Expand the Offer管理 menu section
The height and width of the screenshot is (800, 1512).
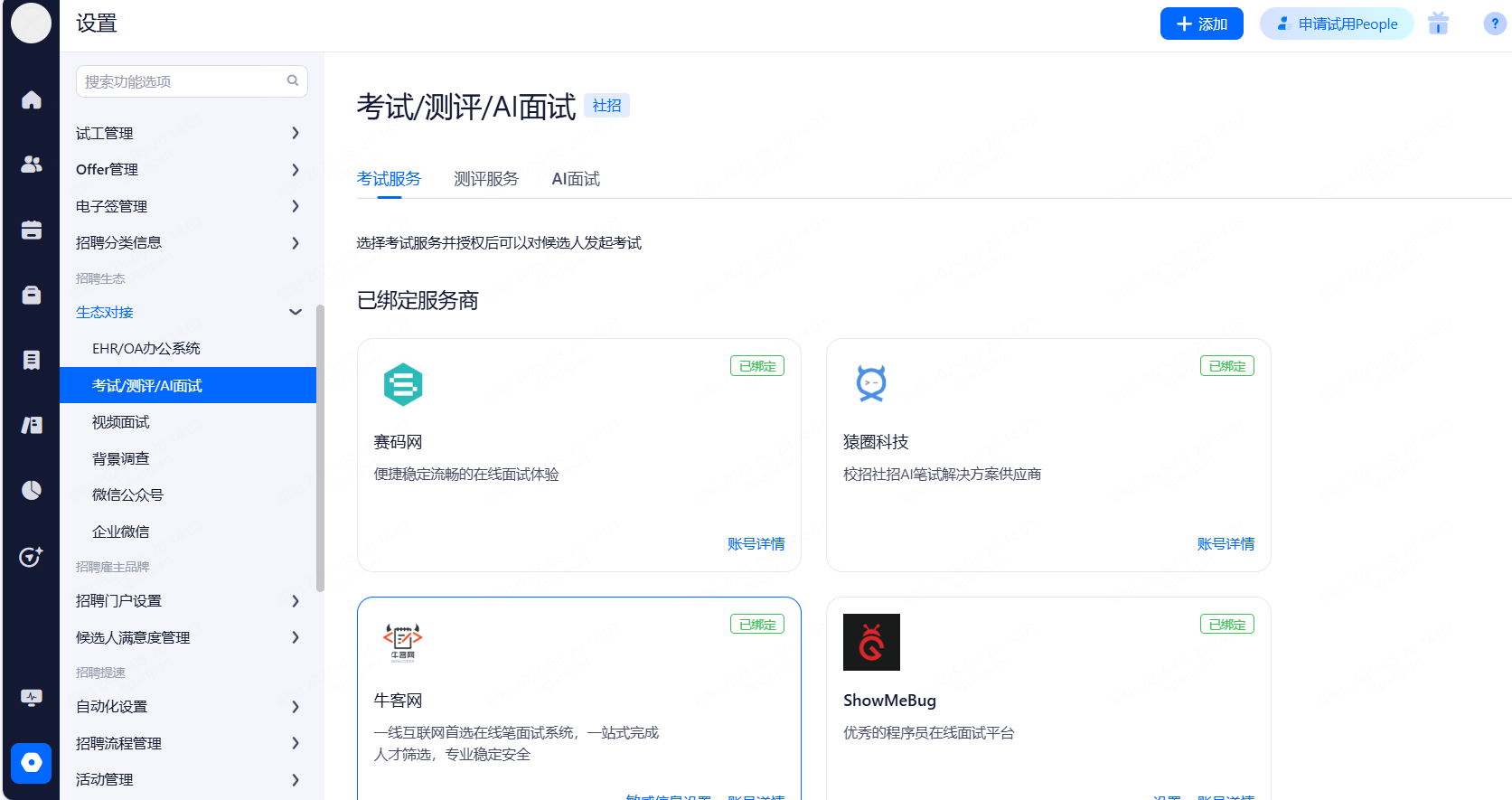295,170
